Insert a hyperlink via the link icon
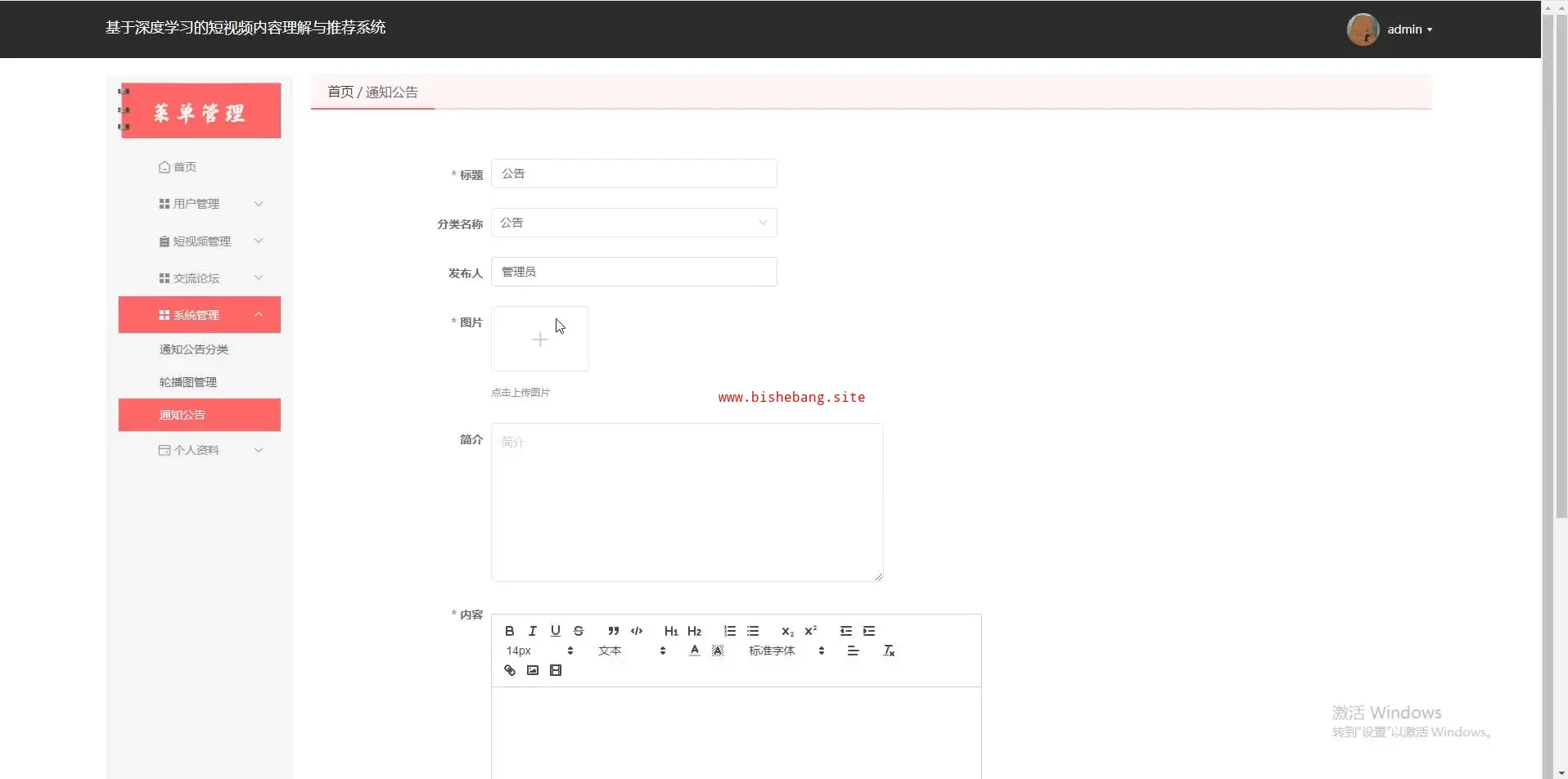1568x779 pixels. click(509, 670)
